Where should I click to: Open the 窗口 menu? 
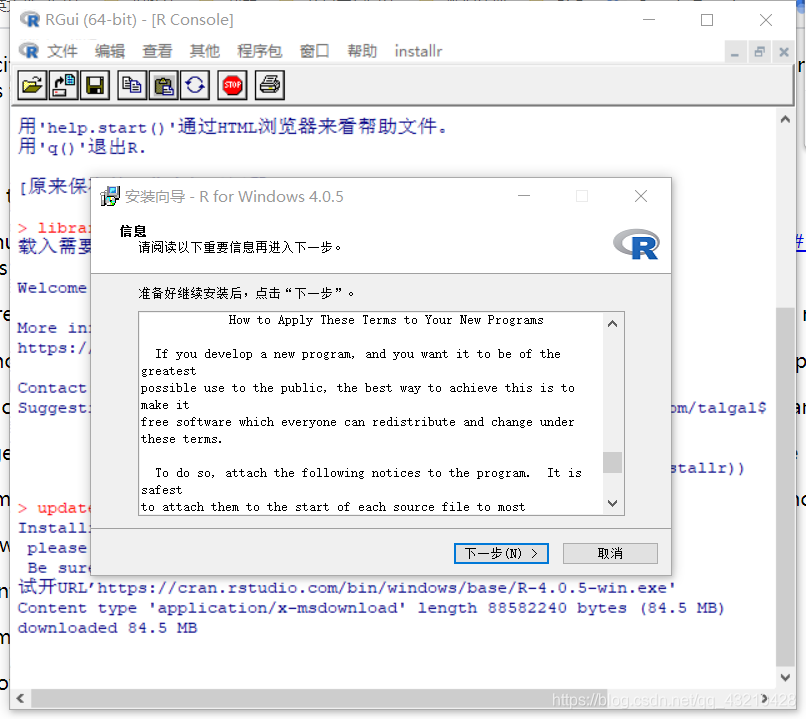[x=315, y=51]
